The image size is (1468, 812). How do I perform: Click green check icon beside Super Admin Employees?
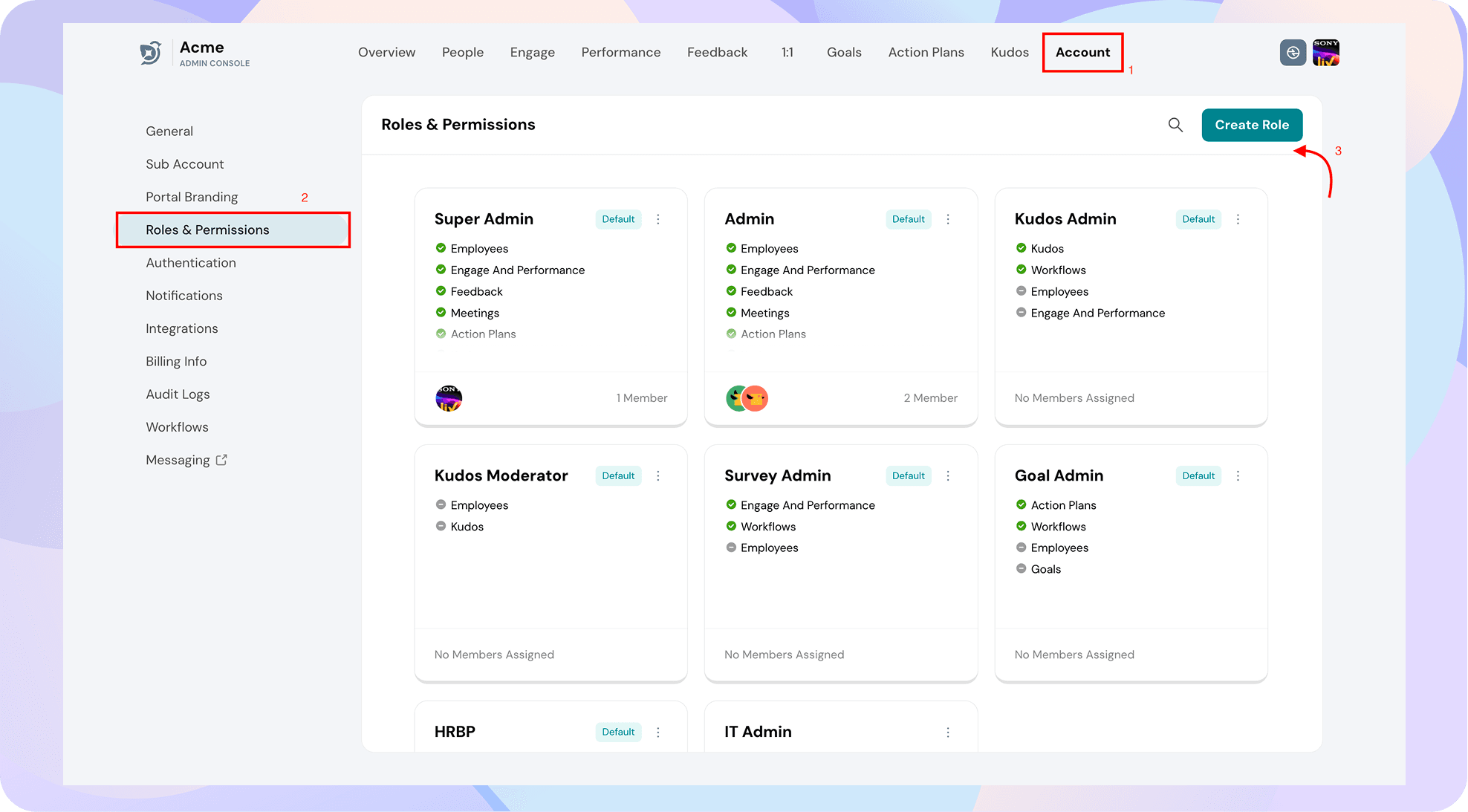click(x=441, y=248)
